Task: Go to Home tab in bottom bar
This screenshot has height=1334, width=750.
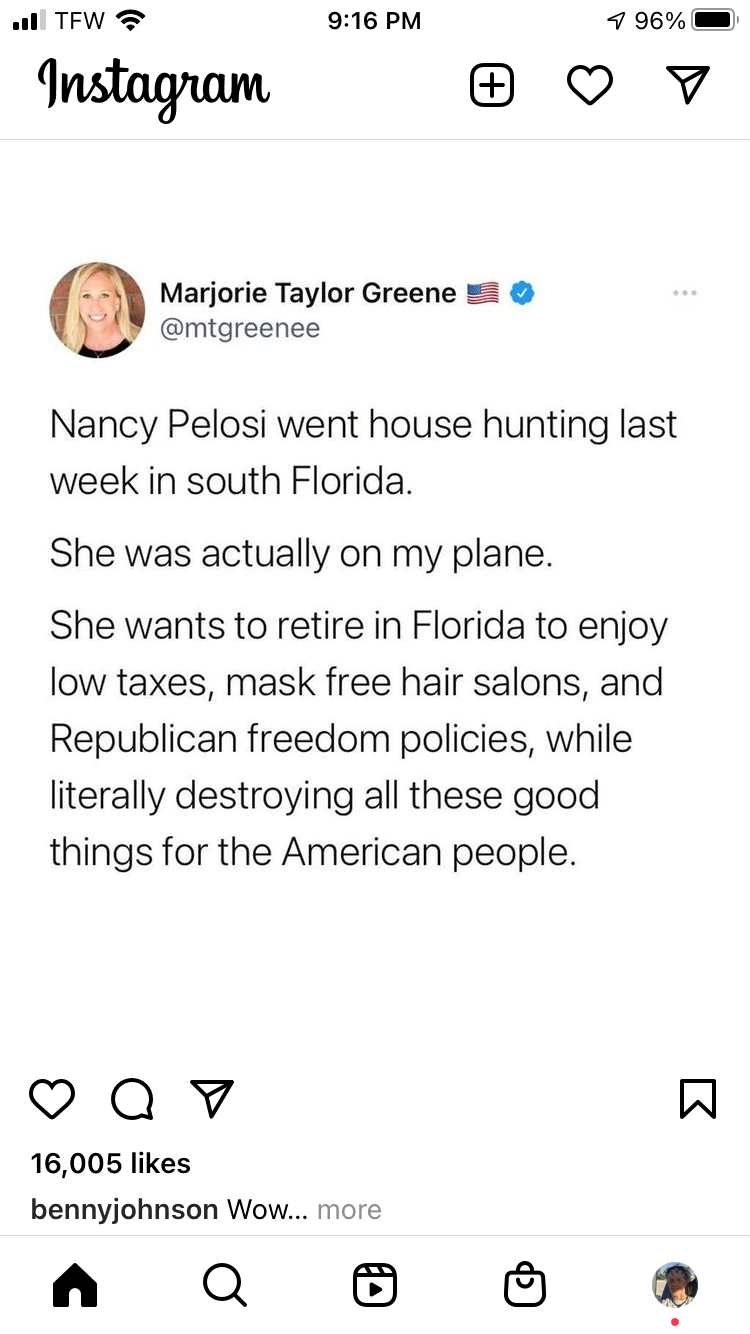Action: click(75, 1284)
